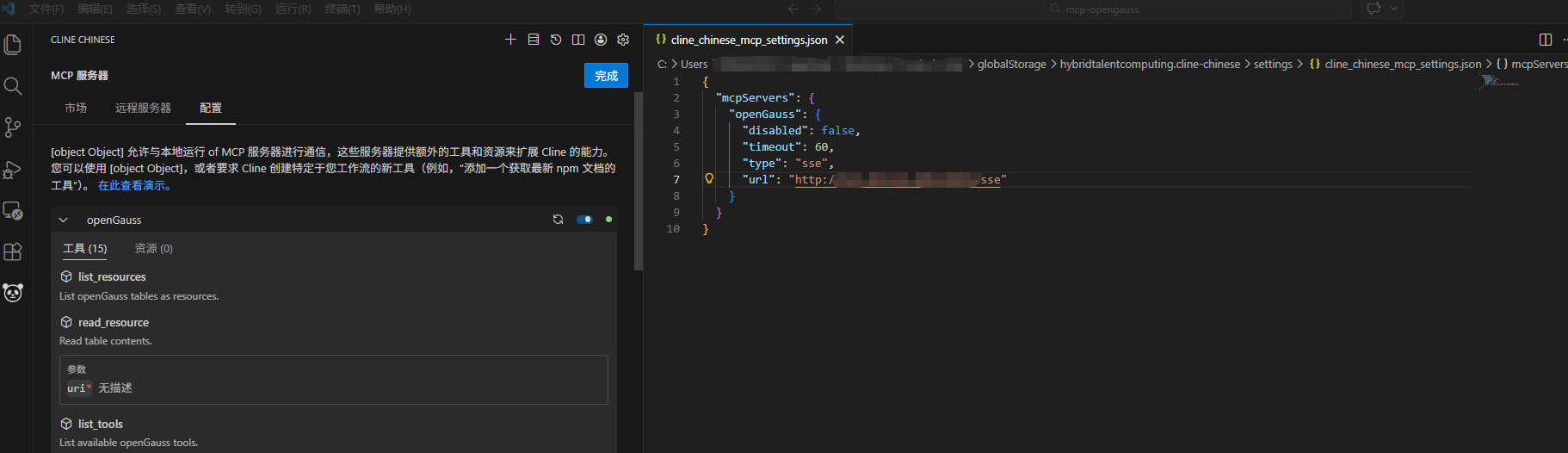1568x453 pixels.
Task: Open the 在此查看演示 link
Action: pos(135,186)
